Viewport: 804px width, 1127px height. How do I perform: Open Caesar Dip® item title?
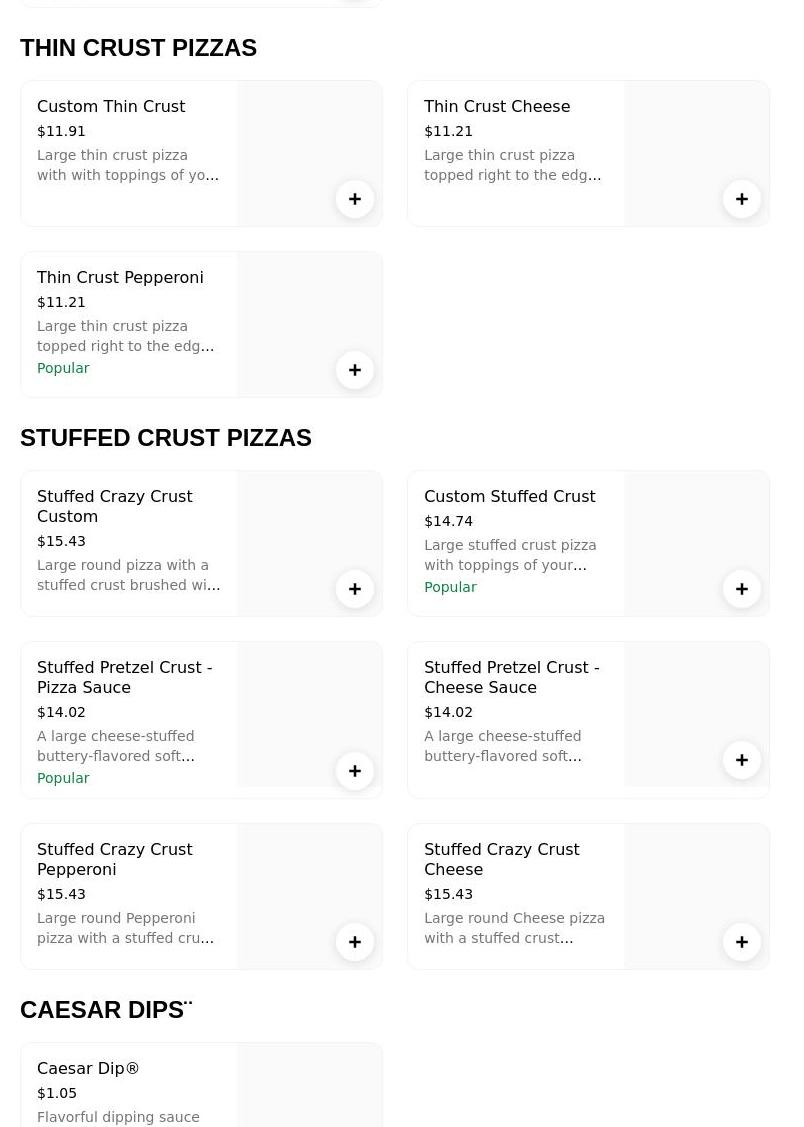(x=88, y=1068)
